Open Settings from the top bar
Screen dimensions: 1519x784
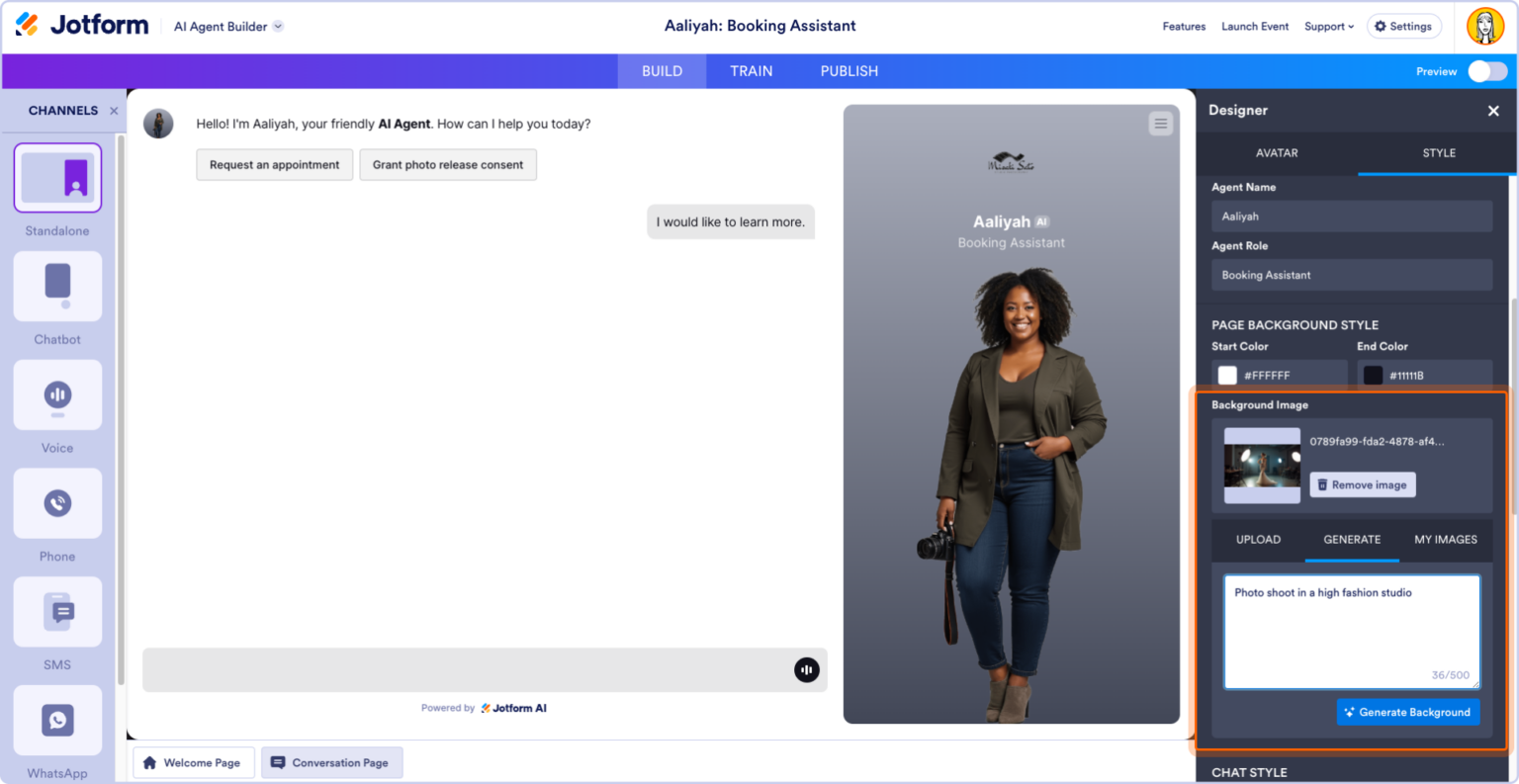click(x=1403, y=26)
